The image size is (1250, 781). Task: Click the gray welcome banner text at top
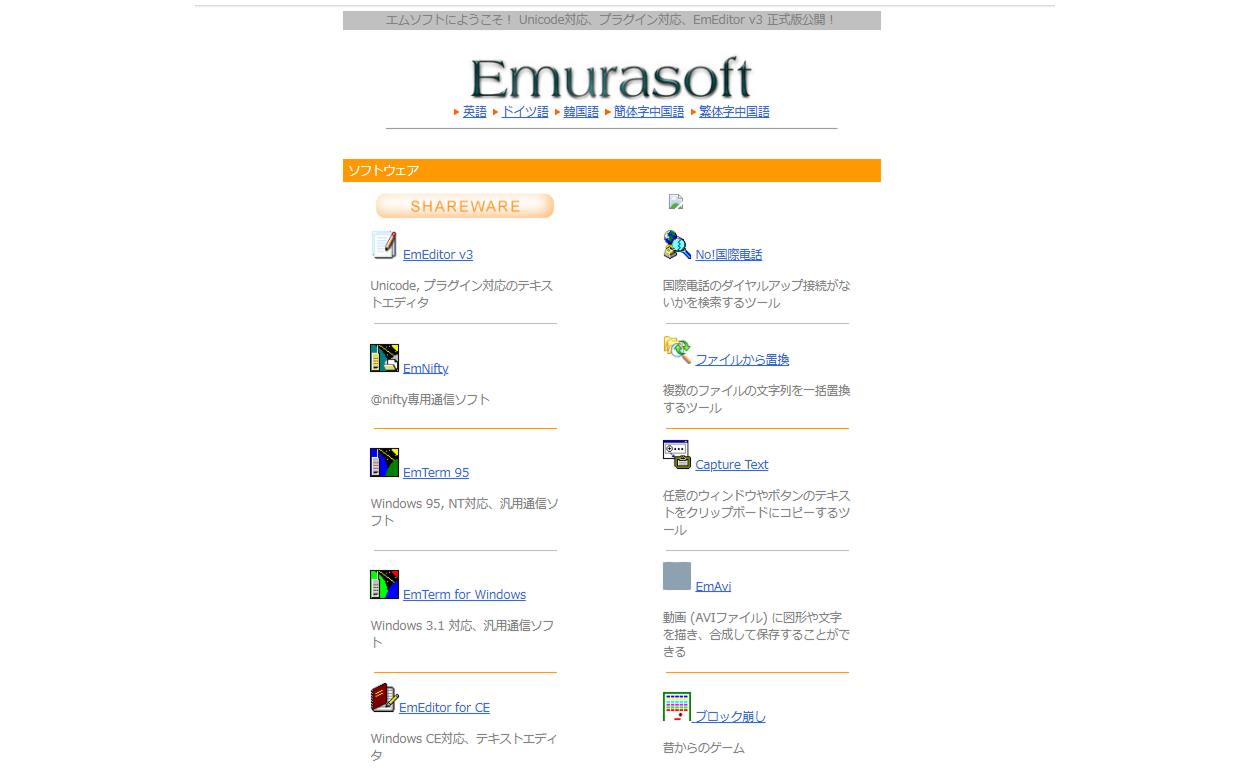612,20
